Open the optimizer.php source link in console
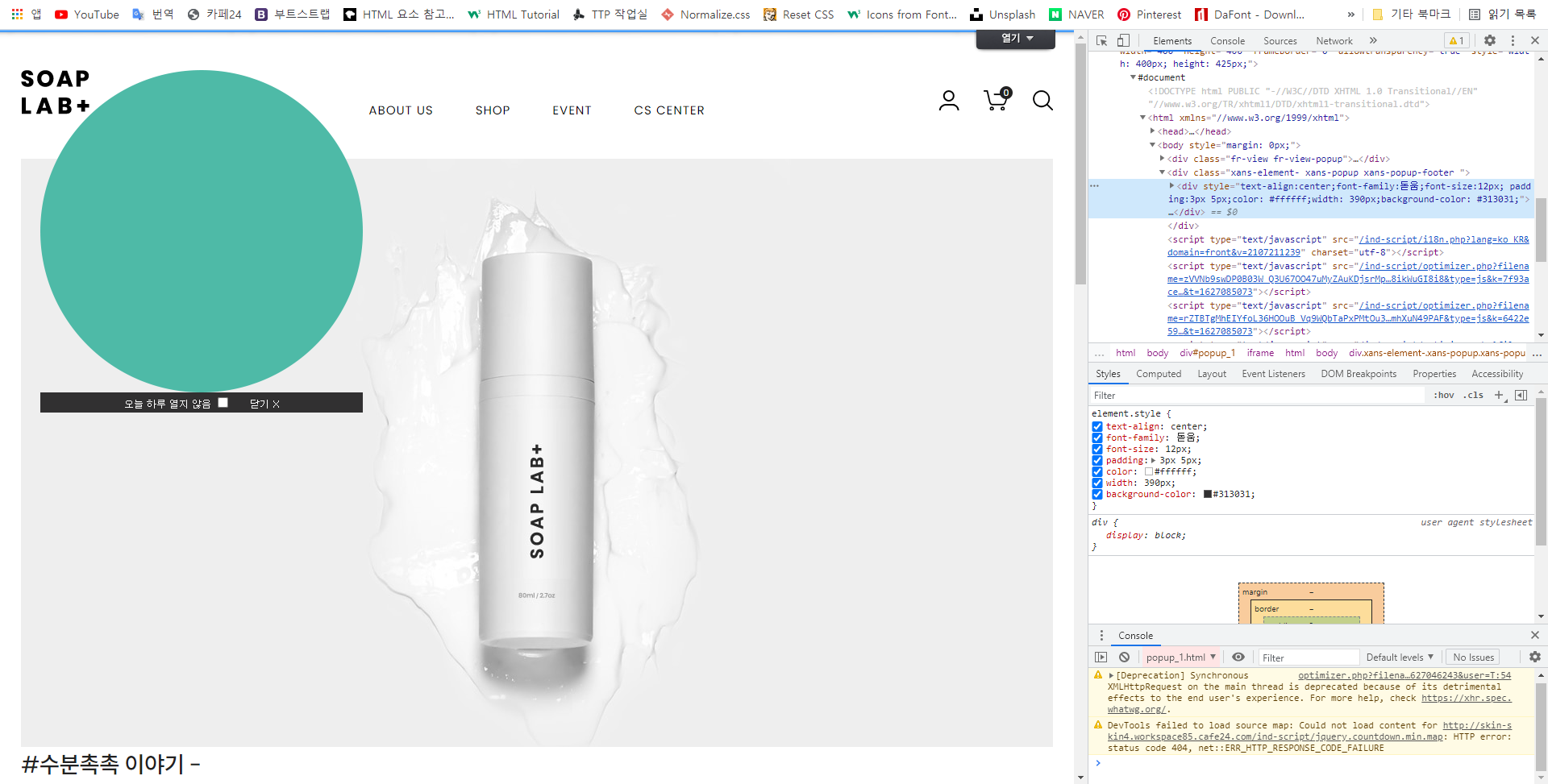 click(x=1404, y=676)
